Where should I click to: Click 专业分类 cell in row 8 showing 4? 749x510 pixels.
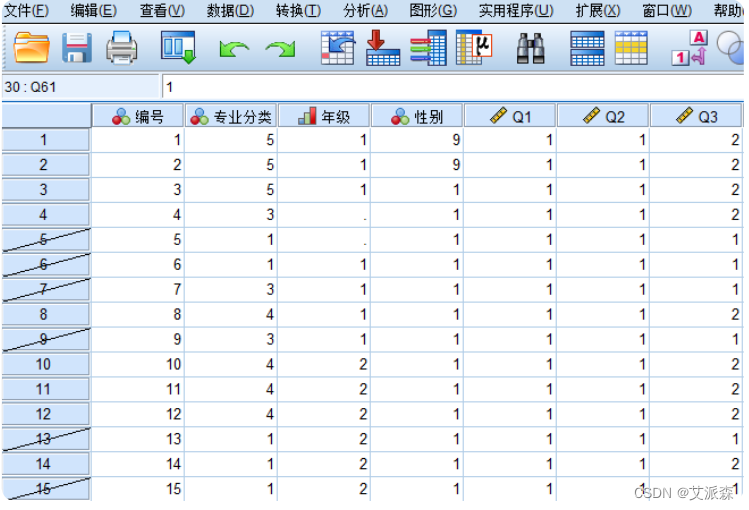coord(231,314)
